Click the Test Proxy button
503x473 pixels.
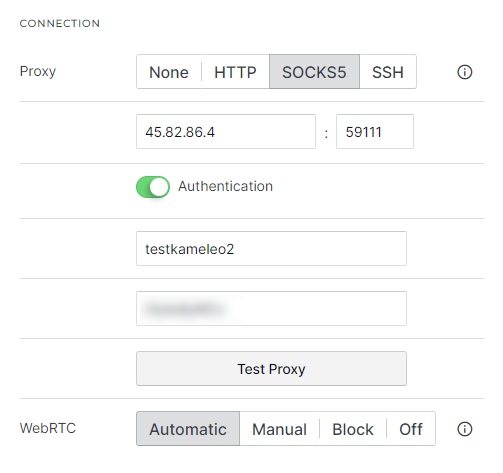pos(271,369)
